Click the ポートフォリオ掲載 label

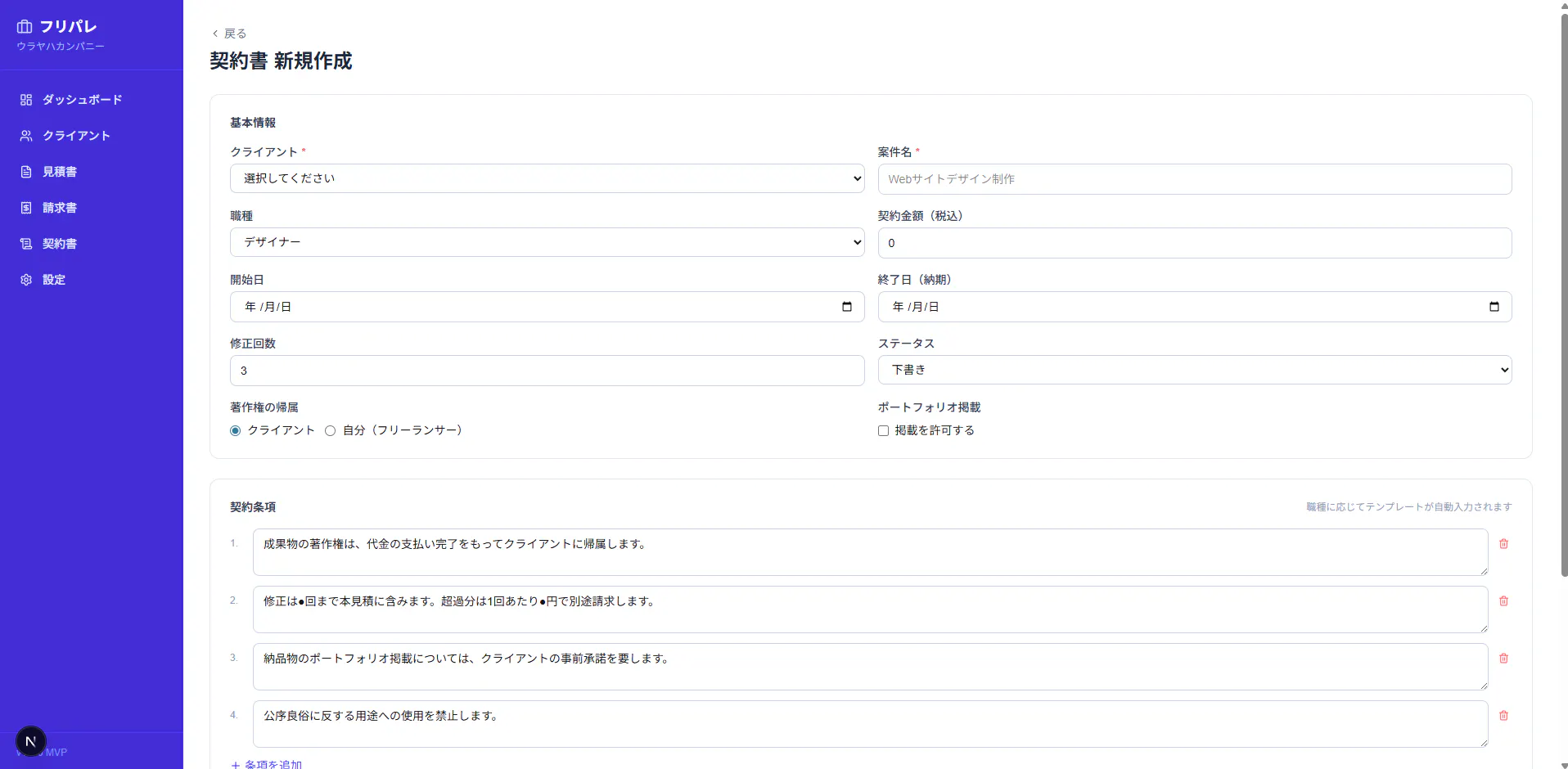click(x=929, y=407)
